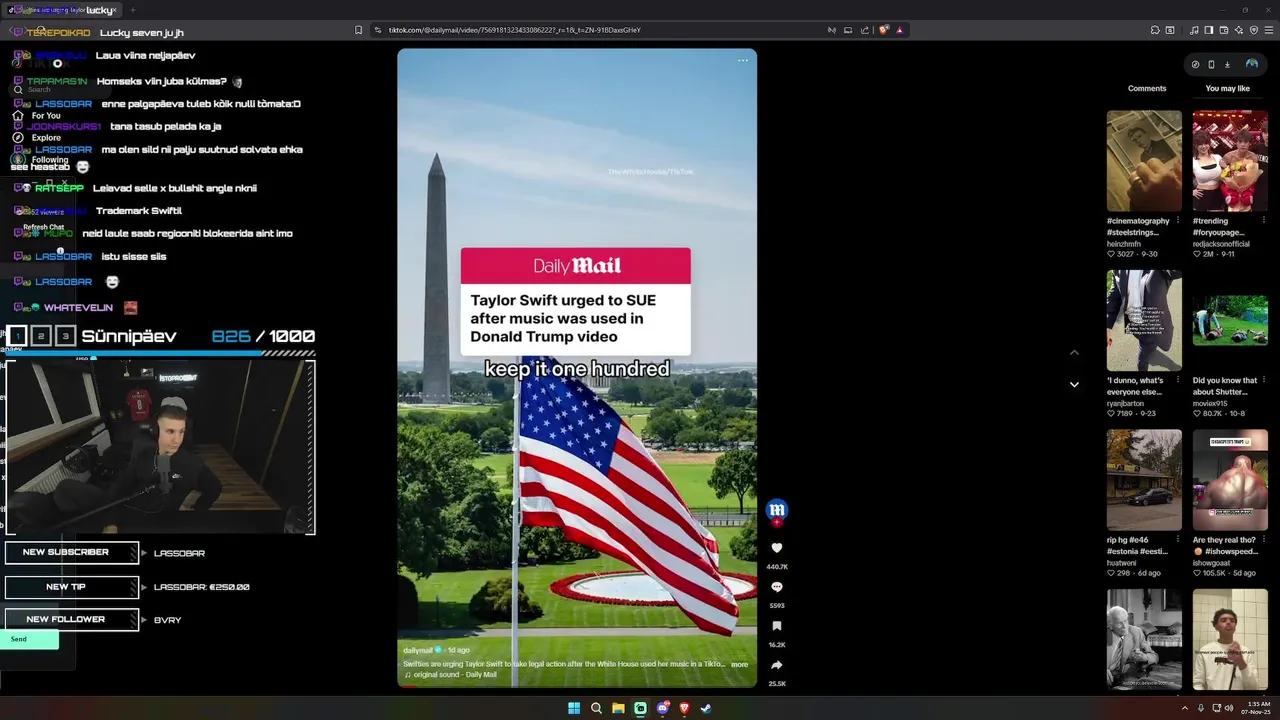
Task: Open Brave Shields lion icon
Action: 883,30
